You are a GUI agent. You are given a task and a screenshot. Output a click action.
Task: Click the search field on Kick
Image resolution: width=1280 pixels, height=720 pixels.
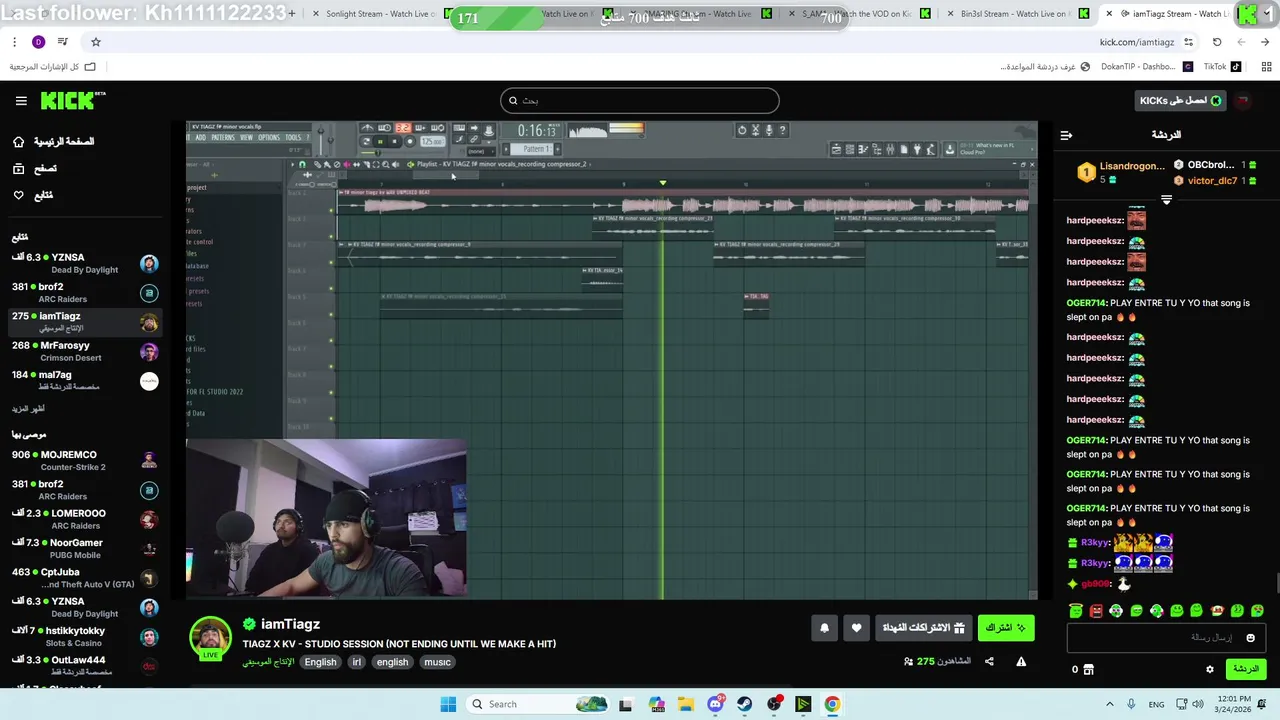tap(640, 100)
